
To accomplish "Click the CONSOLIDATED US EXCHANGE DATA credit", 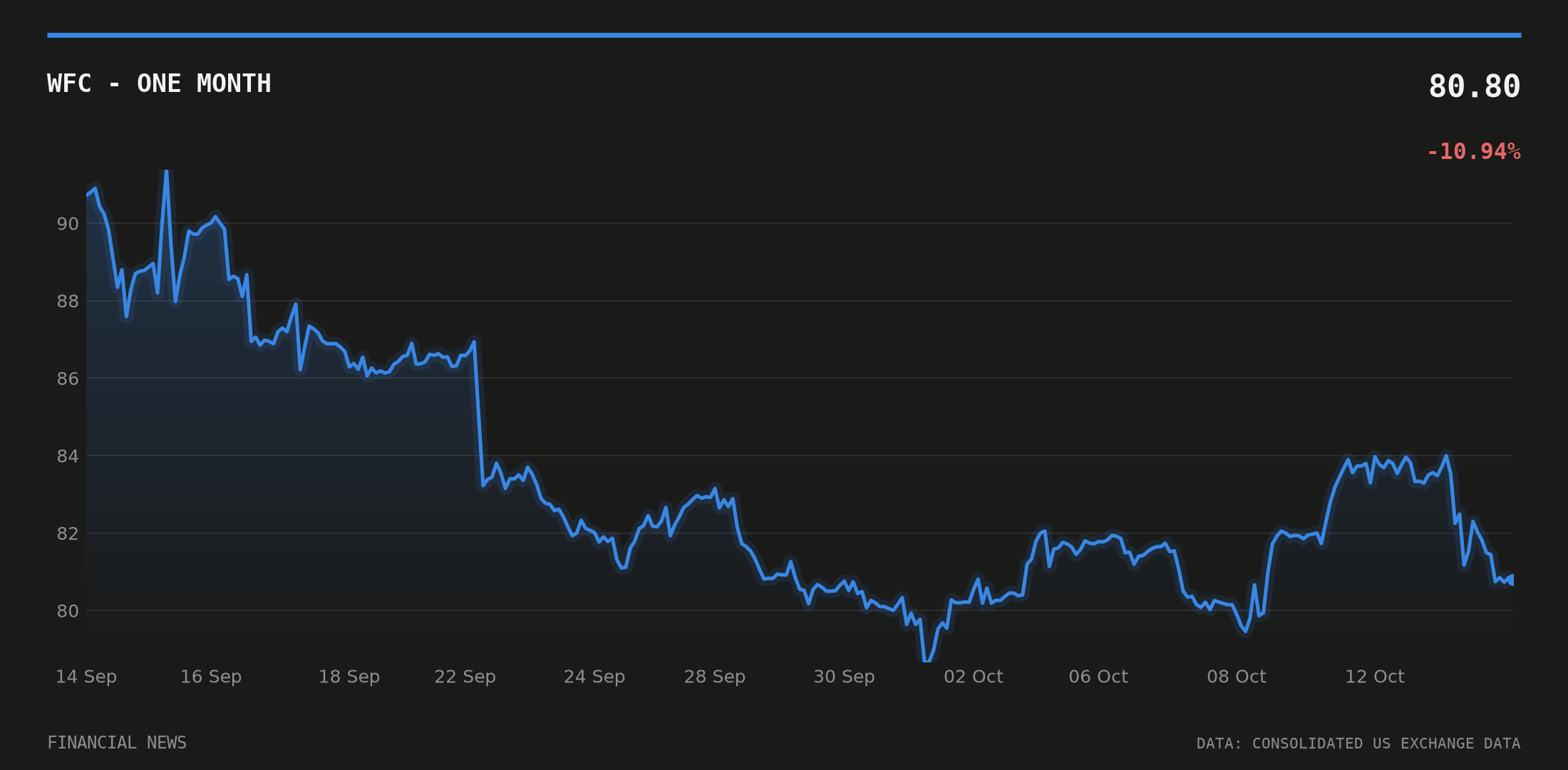I will 1386,744.
